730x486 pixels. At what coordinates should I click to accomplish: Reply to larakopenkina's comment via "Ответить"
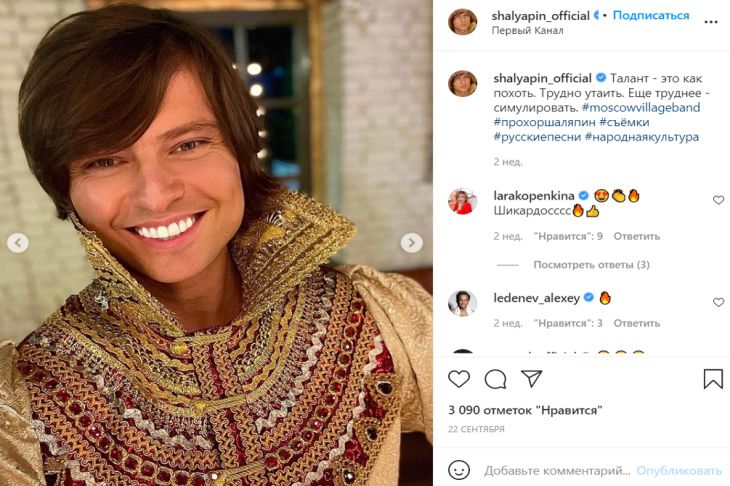point(637,237)
